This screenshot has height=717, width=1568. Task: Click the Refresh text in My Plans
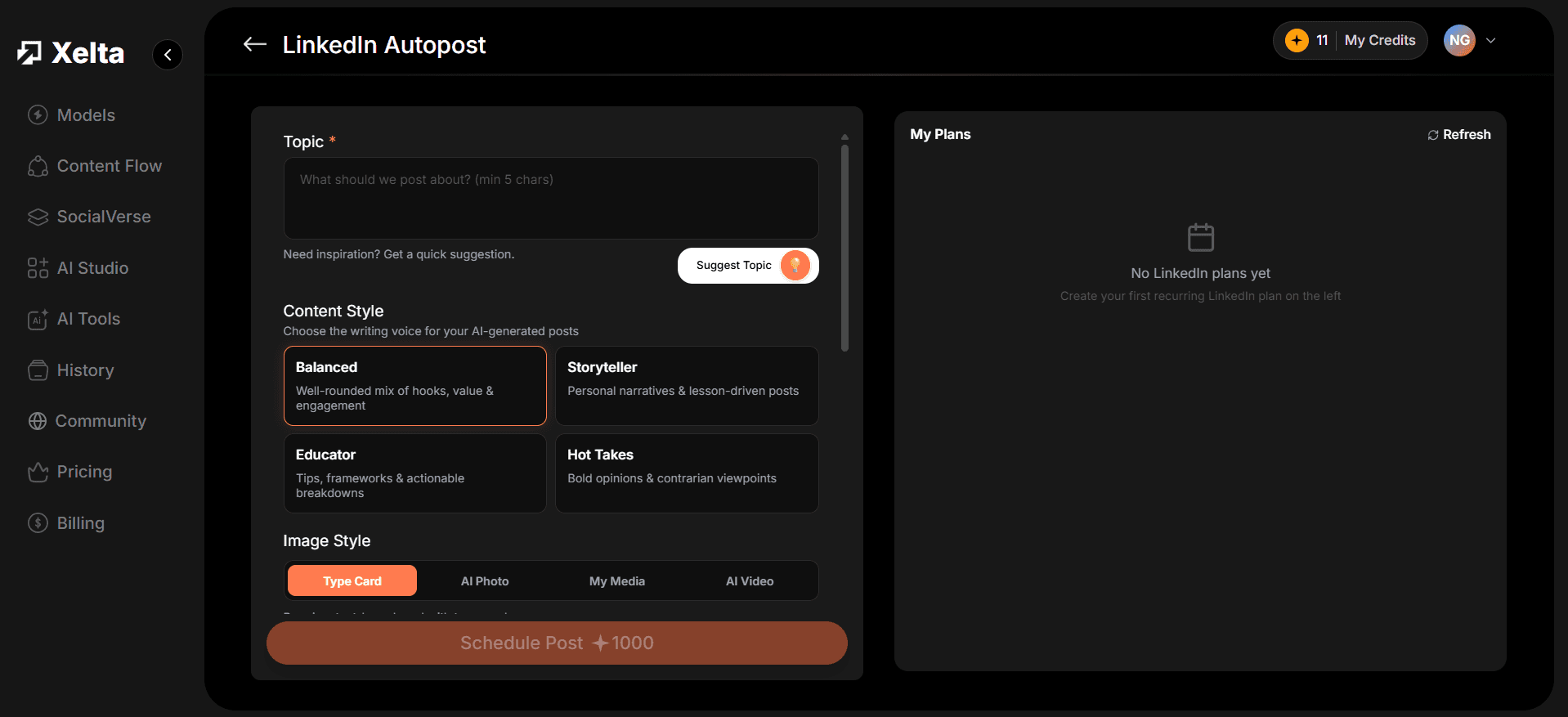coord(1467,135)
